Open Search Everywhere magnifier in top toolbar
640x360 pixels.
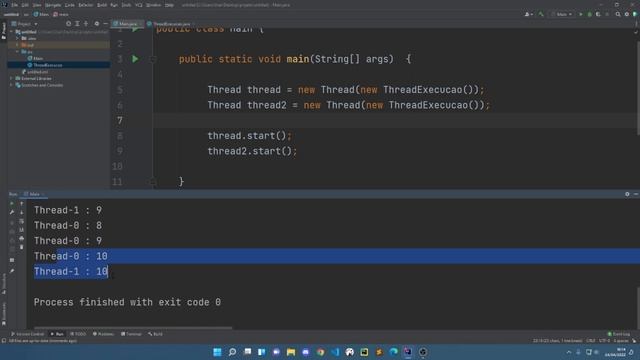click(618, 14)
